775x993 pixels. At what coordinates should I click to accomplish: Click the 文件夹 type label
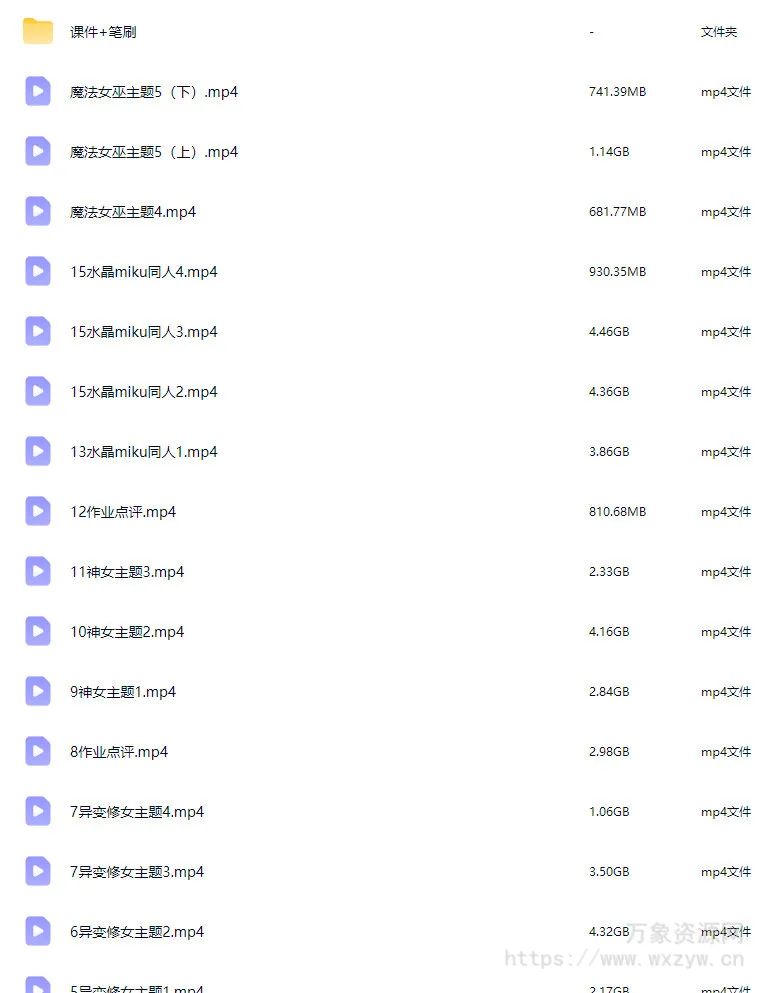tap(719, 32)
